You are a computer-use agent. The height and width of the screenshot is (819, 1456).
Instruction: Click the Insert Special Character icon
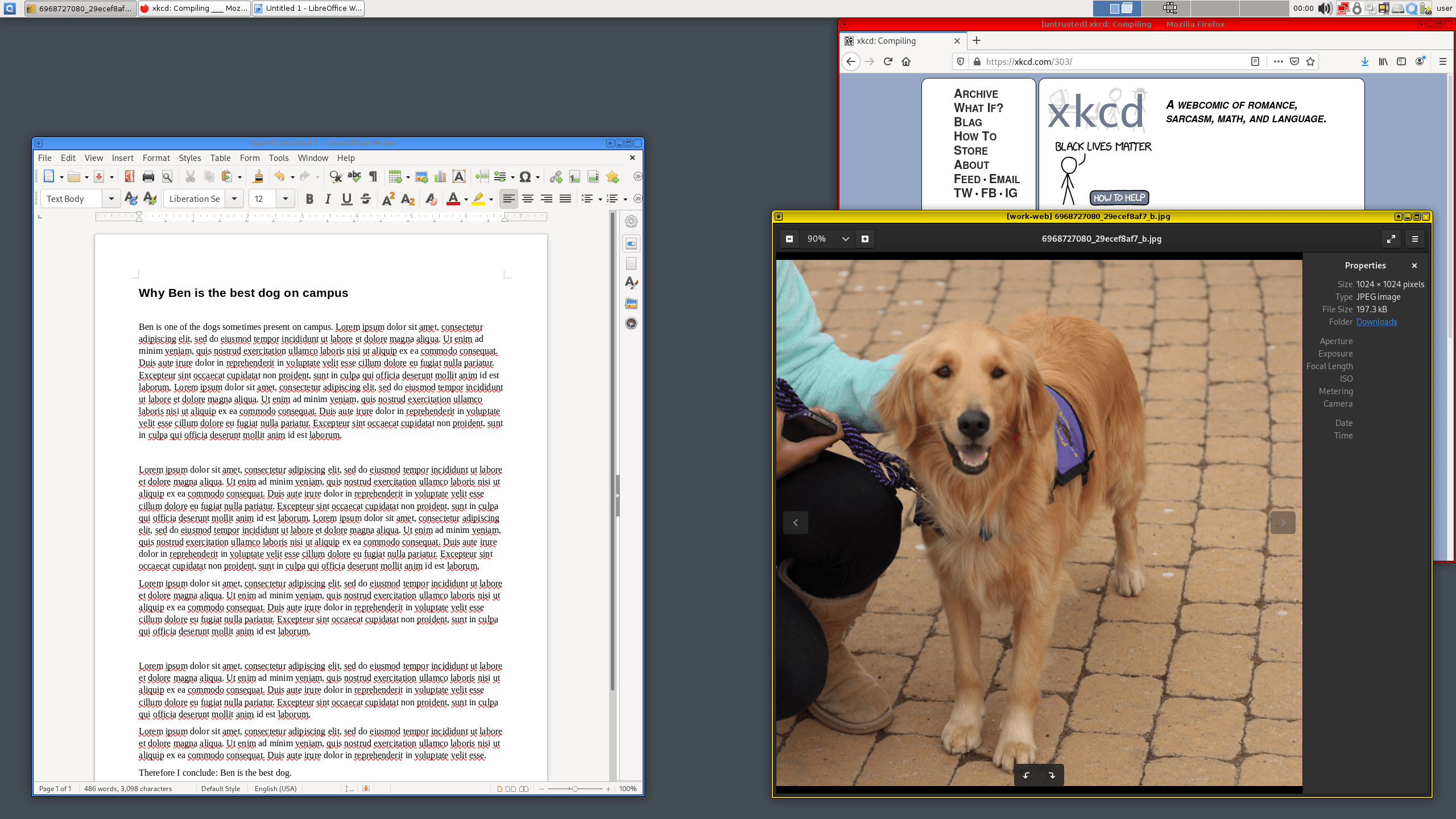[x=524, y=177]
